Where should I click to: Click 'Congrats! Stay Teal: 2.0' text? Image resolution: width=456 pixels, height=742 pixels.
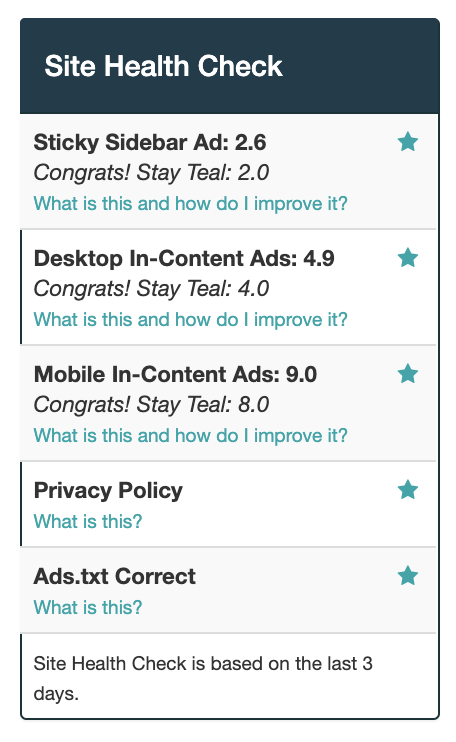click(x=151, y=173)
